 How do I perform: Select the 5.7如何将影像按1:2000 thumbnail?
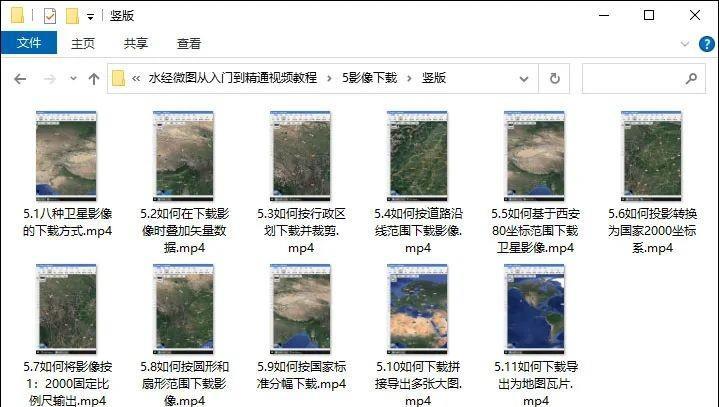coord(66,309)
